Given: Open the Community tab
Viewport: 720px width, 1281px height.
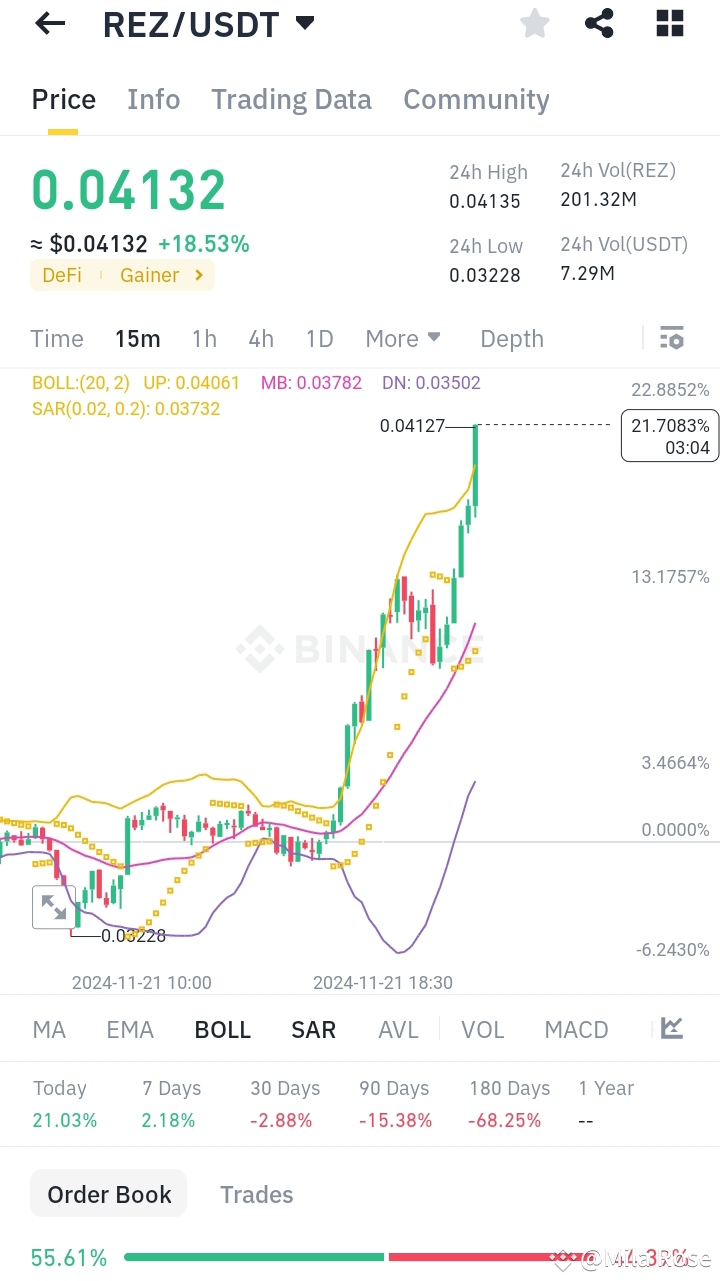Looking at the screenshot, I should click(476, 99).
